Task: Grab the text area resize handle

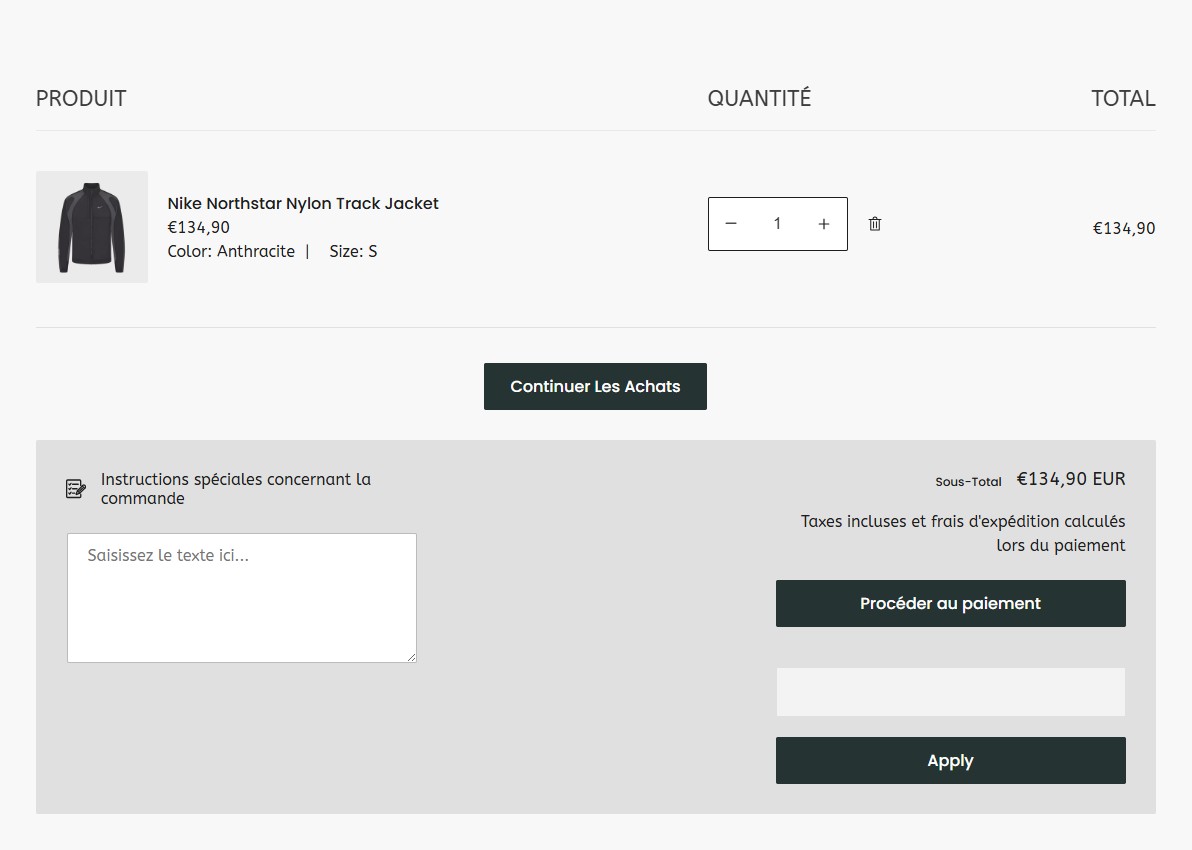Action: click(410, 656)
